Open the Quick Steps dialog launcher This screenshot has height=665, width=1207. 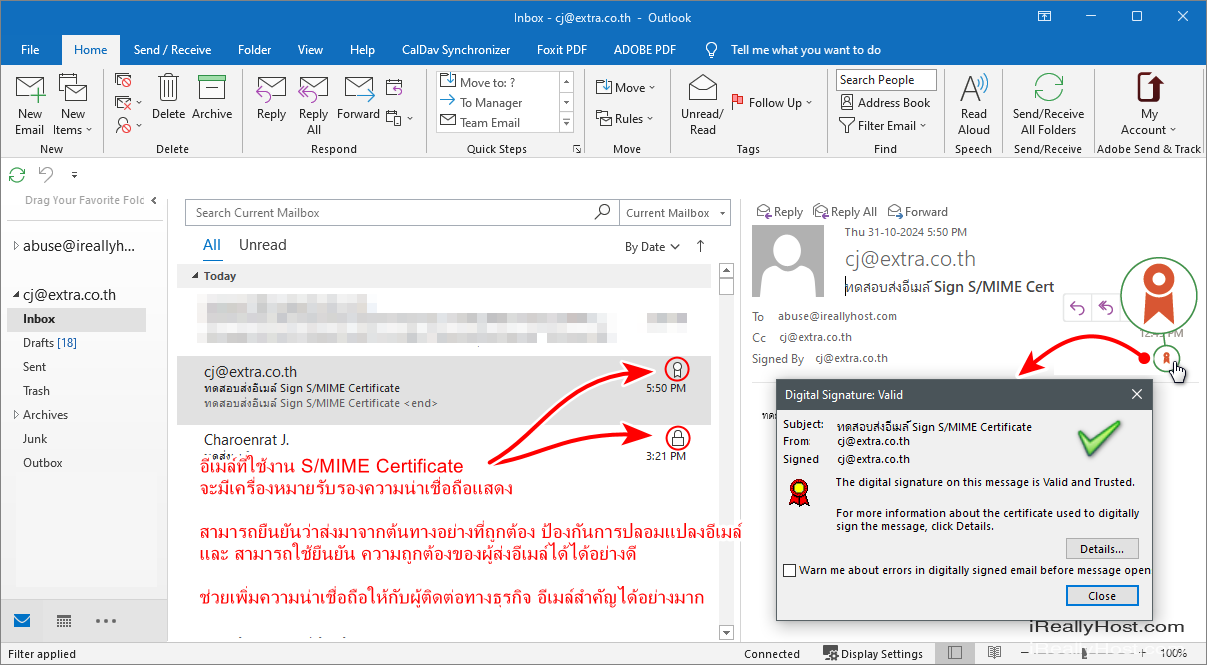[576, 149]
